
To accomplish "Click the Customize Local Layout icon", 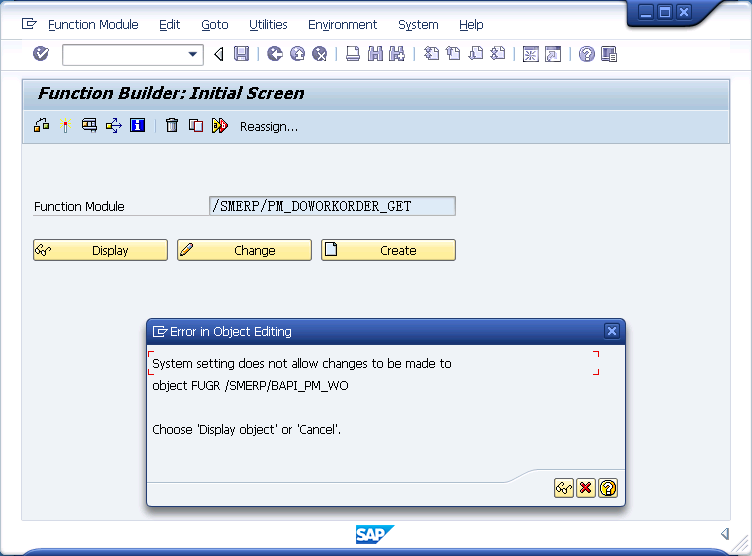I will coord(609,54).
